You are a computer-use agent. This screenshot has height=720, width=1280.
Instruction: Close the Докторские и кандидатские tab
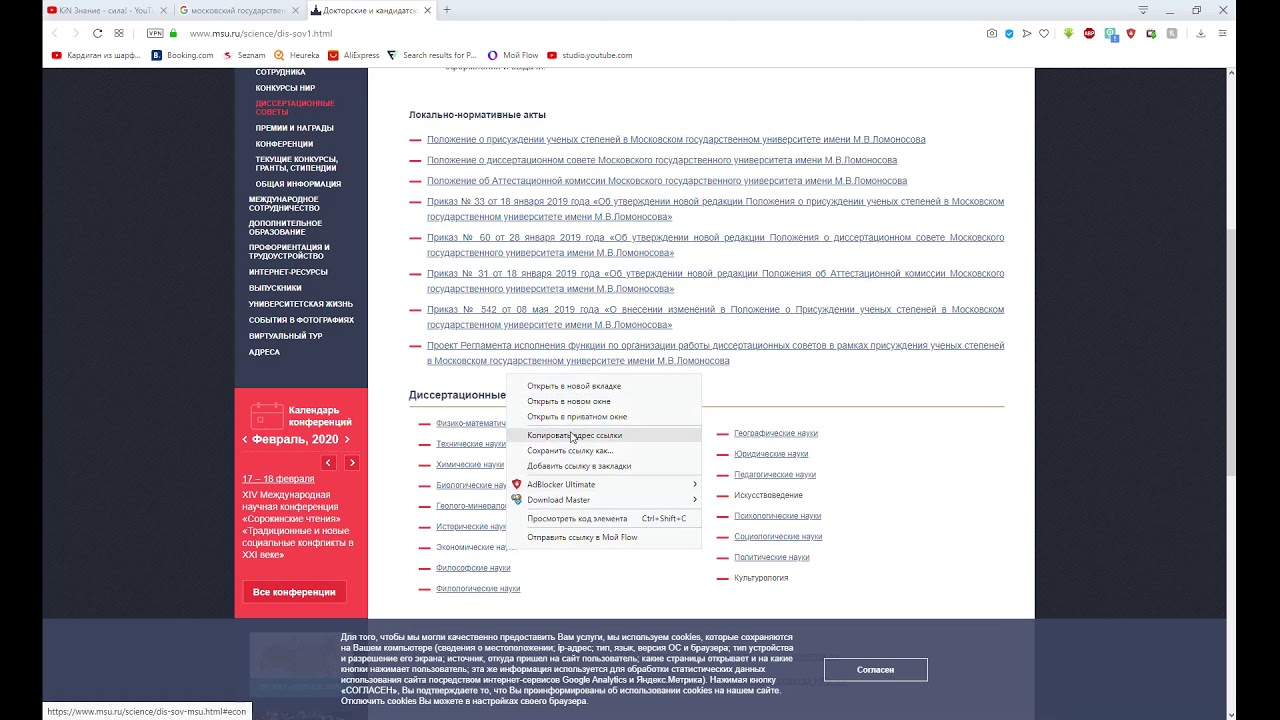point(429,10)
